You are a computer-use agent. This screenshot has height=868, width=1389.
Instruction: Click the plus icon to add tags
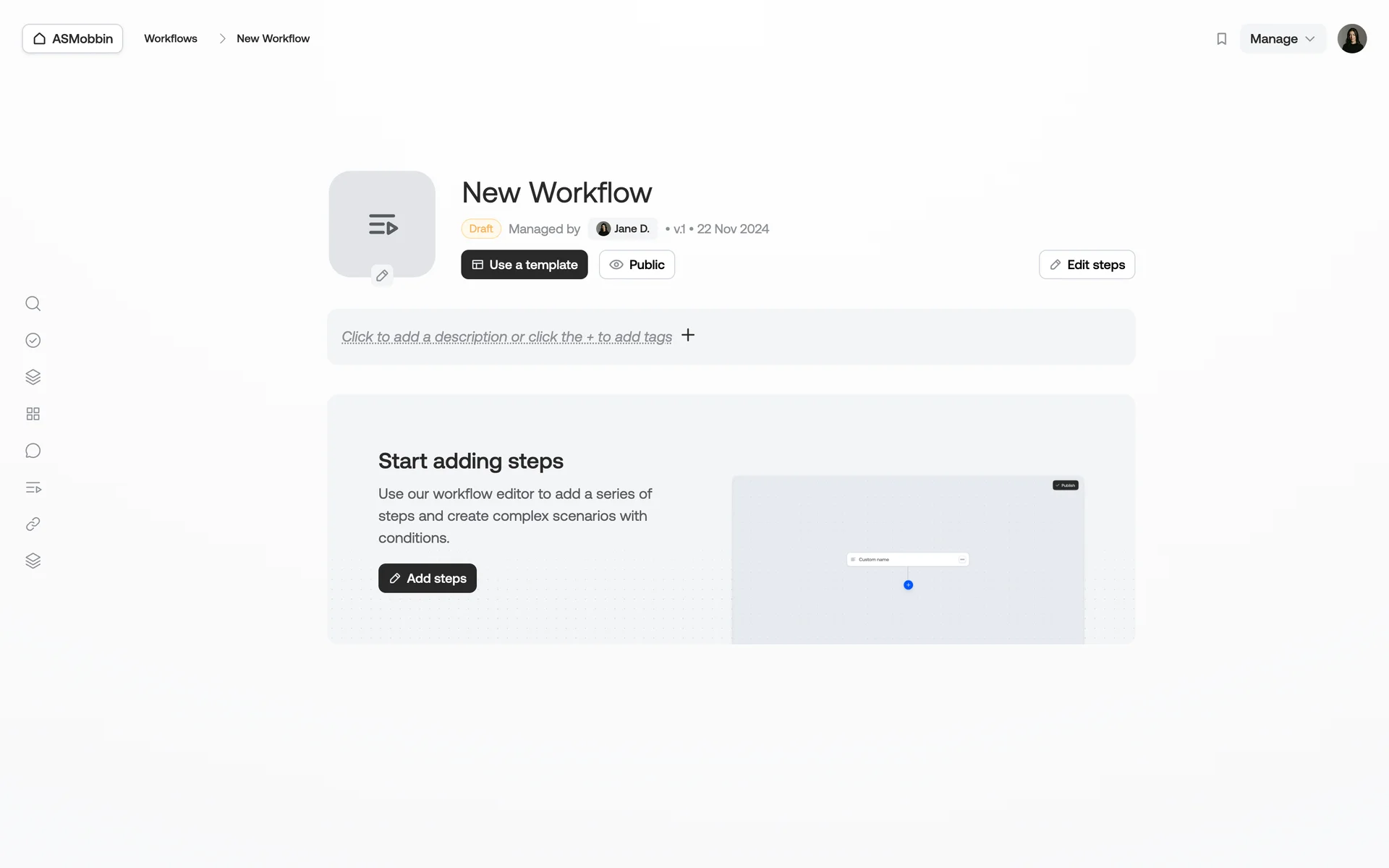(688, 335)
